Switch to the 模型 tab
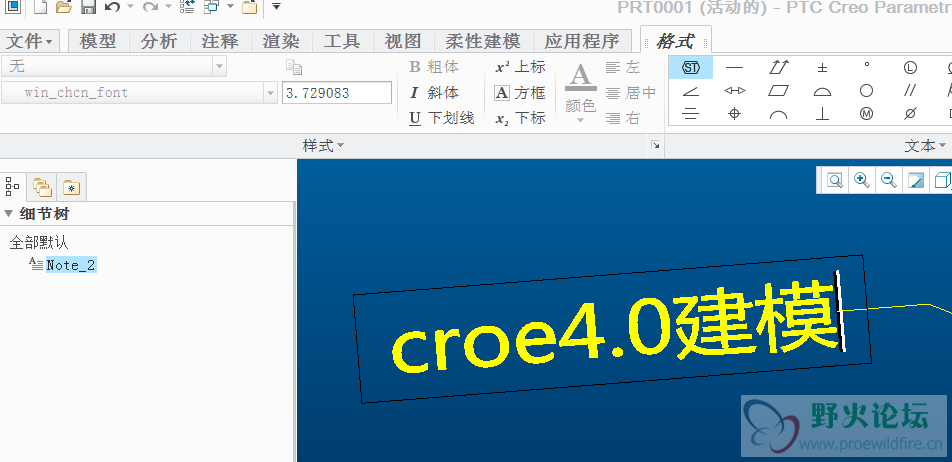952x462 pixels. pos(98,41)
